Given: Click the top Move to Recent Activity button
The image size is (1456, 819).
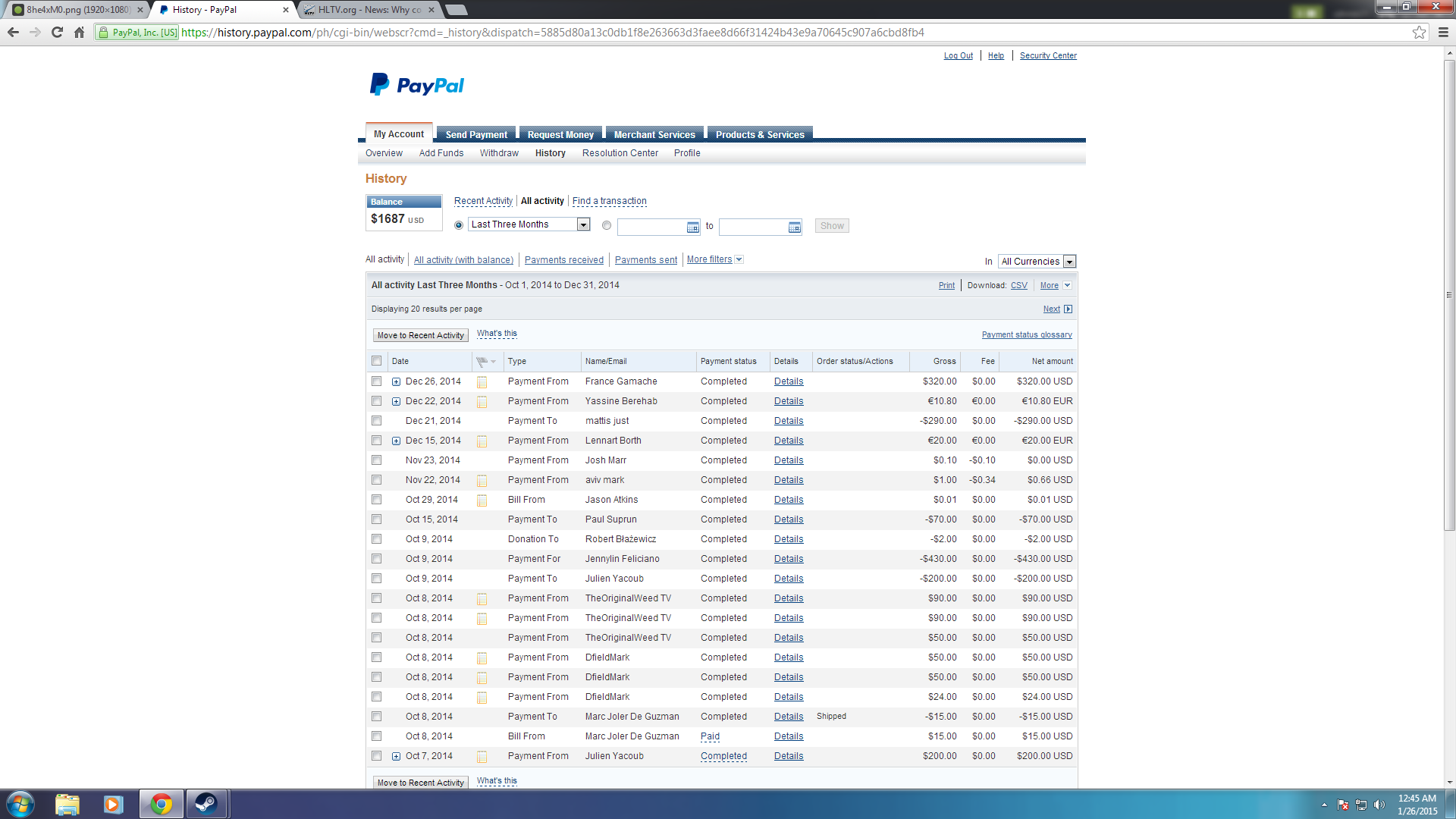Looking at the screenshot, I should 420,335.
